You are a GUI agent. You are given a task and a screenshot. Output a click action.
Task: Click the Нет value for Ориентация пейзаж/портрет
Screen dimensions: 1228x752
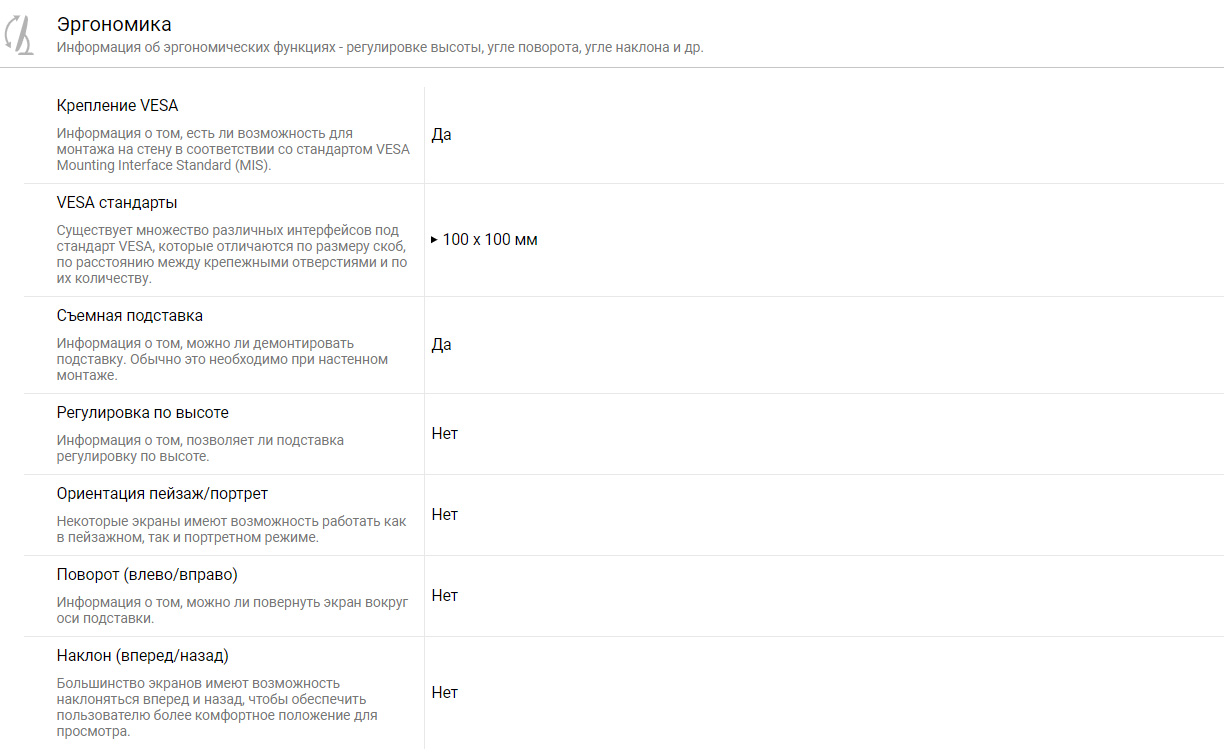(x=445, y=514)
